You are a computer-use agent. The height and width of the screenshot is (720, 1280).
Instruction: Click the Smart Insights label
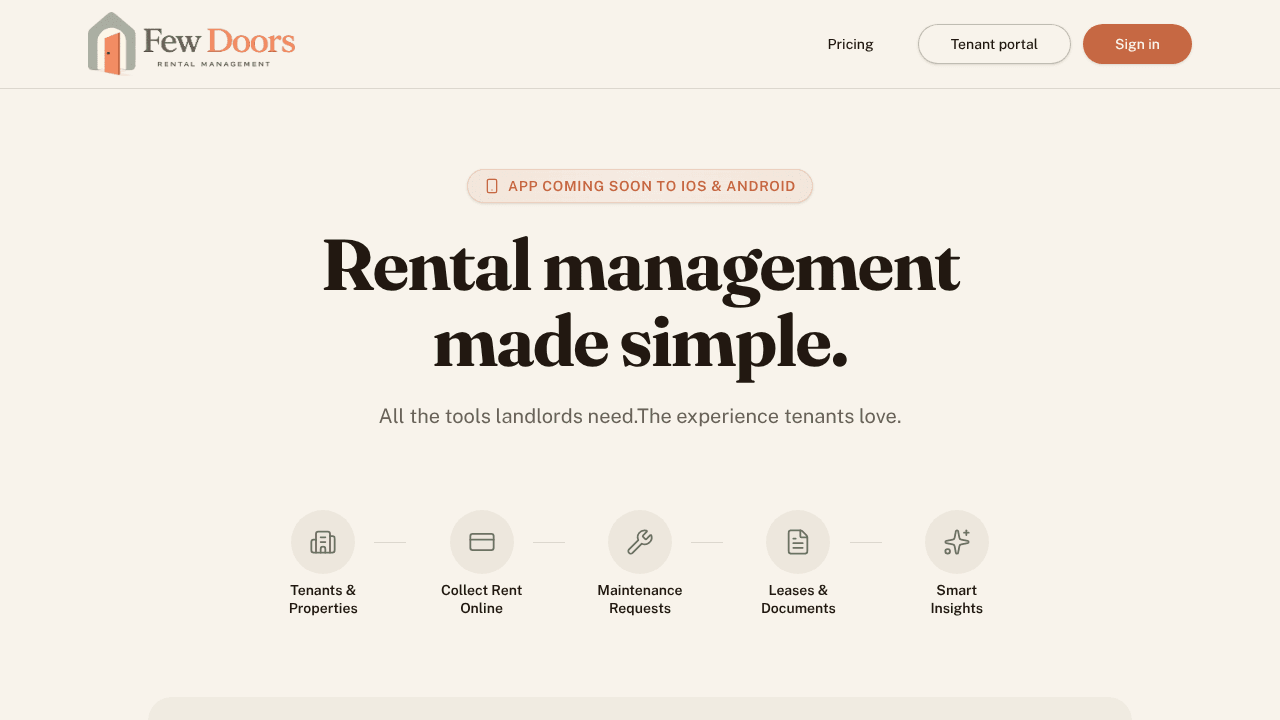pos(957,599)
